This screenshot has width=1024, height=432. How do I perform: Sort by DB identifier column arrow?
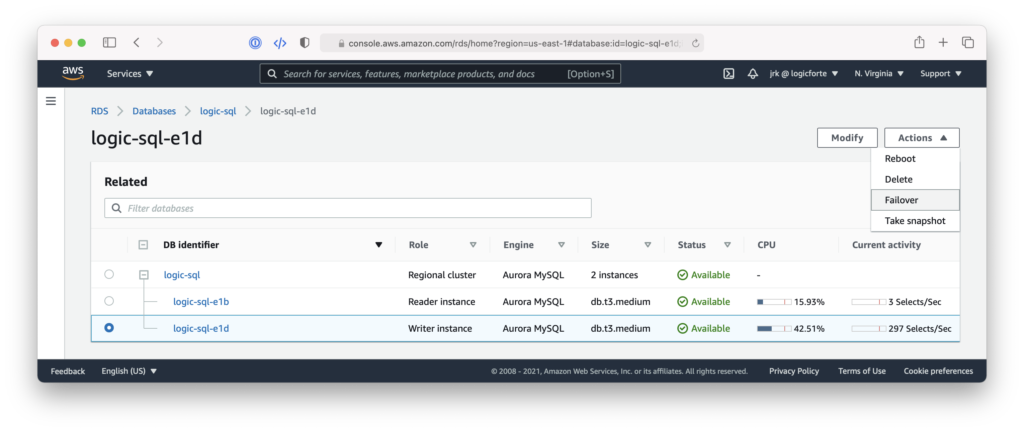click(x=378, y=245)
